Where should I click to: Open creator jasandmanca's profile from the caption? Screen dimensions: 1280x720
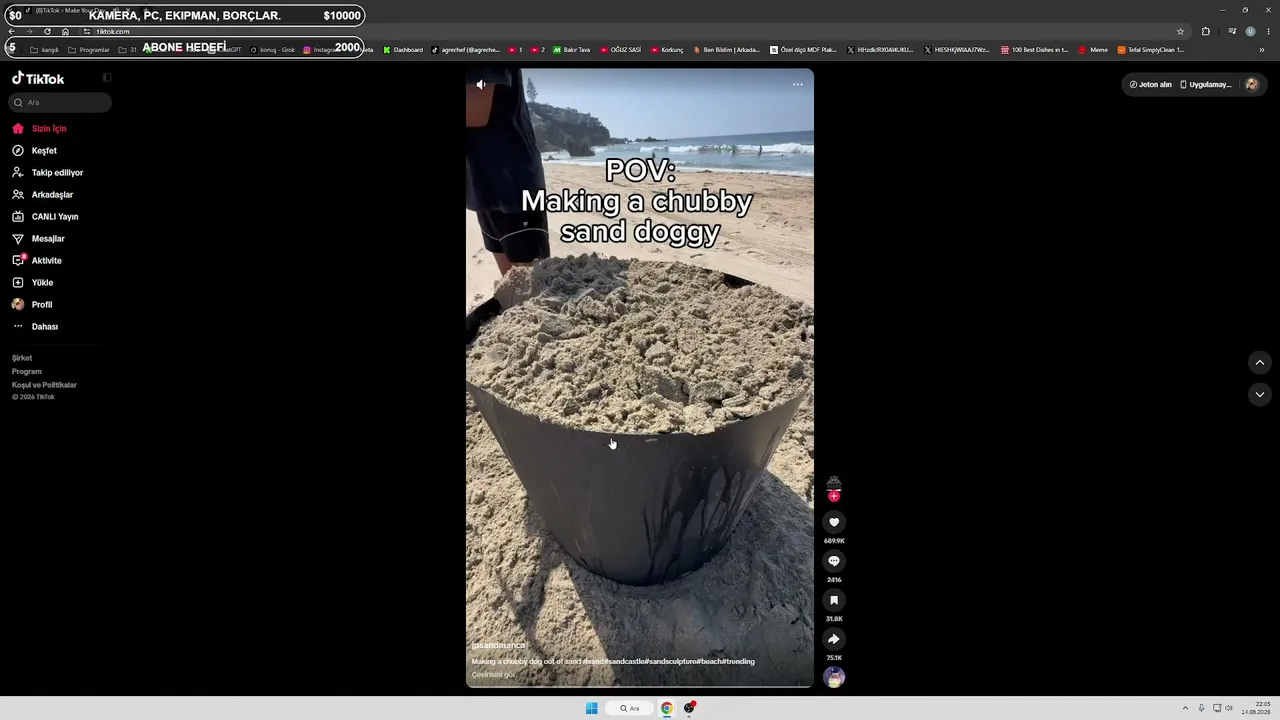pyautogui.click(x=499, y=646)
